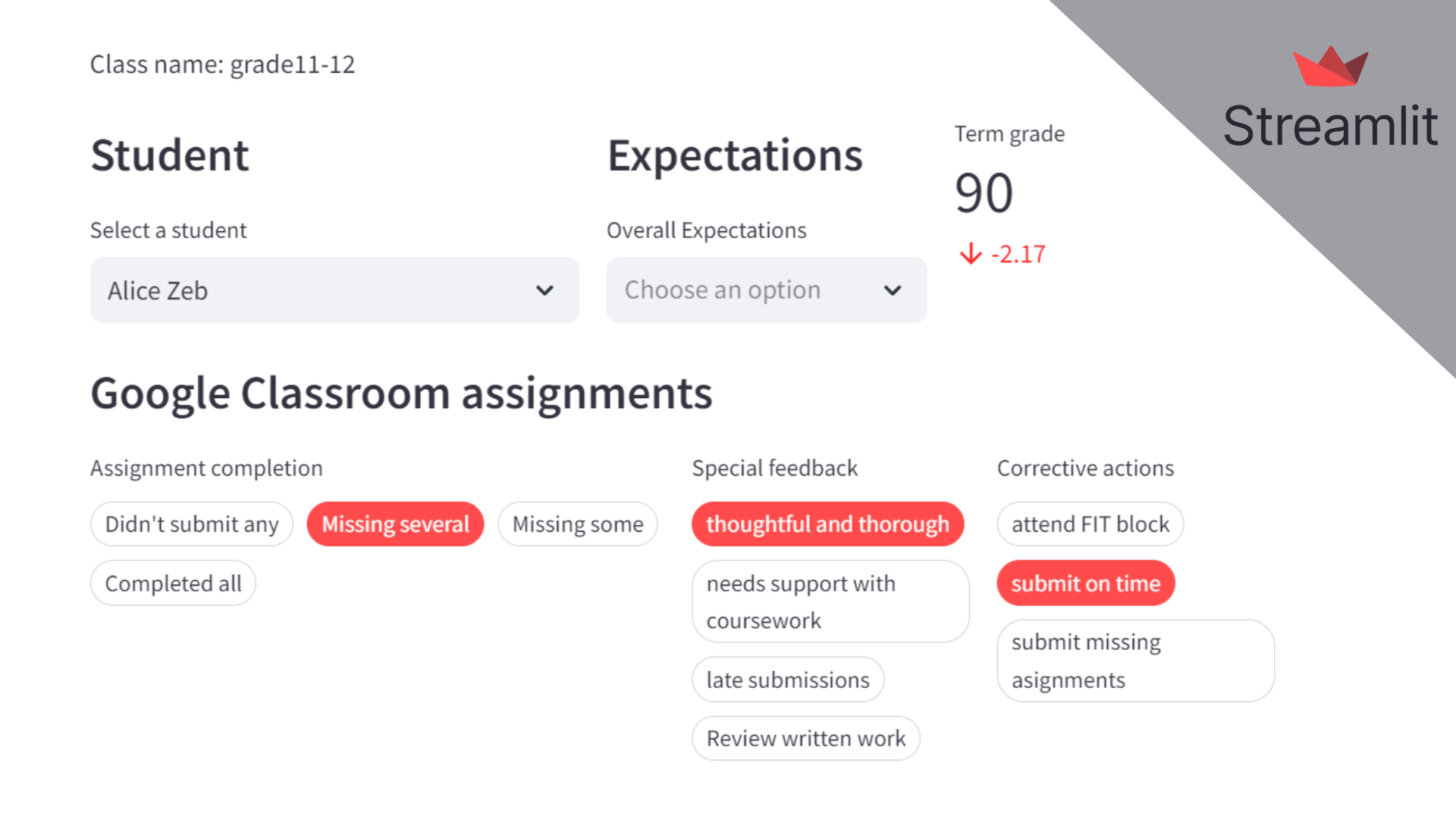This screenshot has height=819, width=1456.
Task: Toggle the 'needs support with coursework' feedback
Action: 829,601
